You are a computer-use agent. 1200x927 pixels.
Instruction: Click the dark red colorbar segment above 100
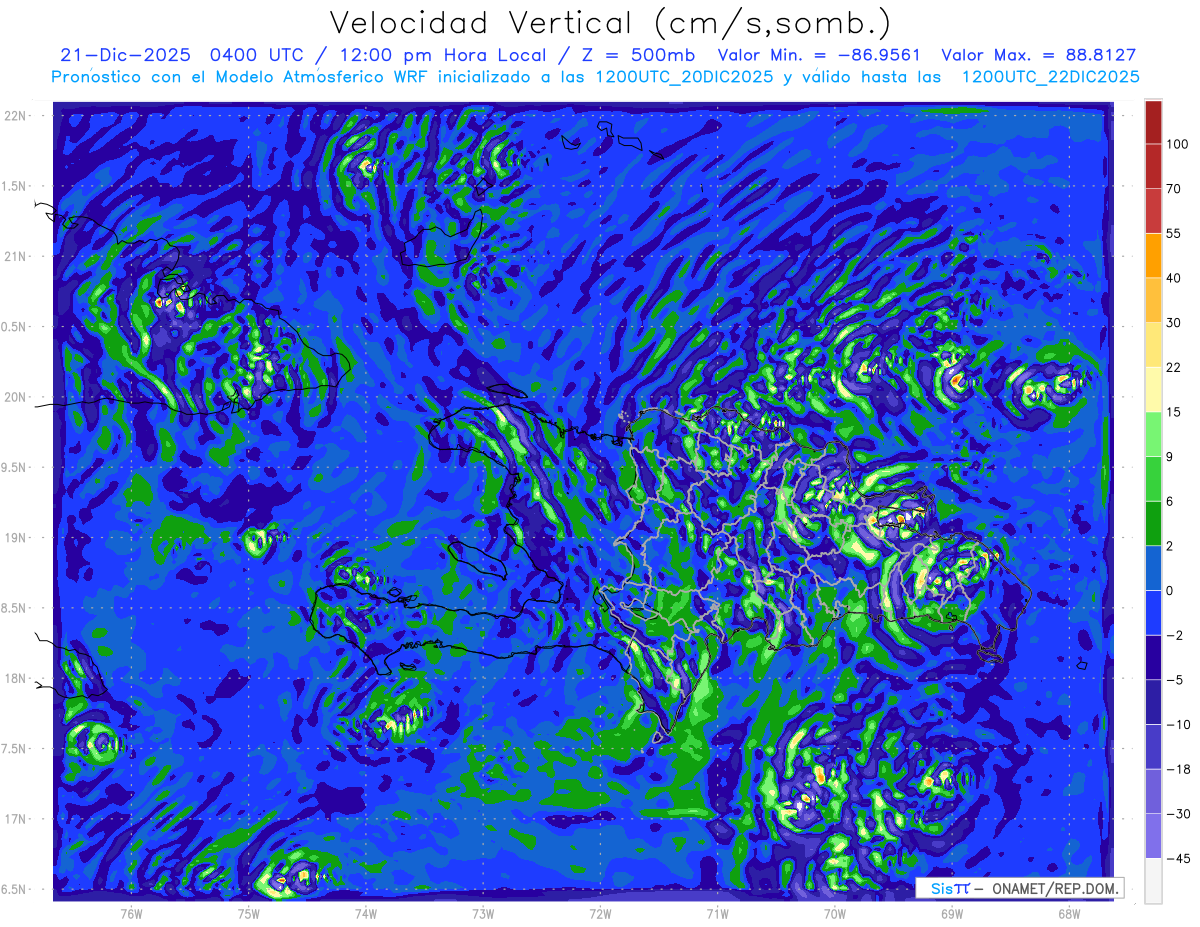pyautogui.click(x=1153, y=122)
